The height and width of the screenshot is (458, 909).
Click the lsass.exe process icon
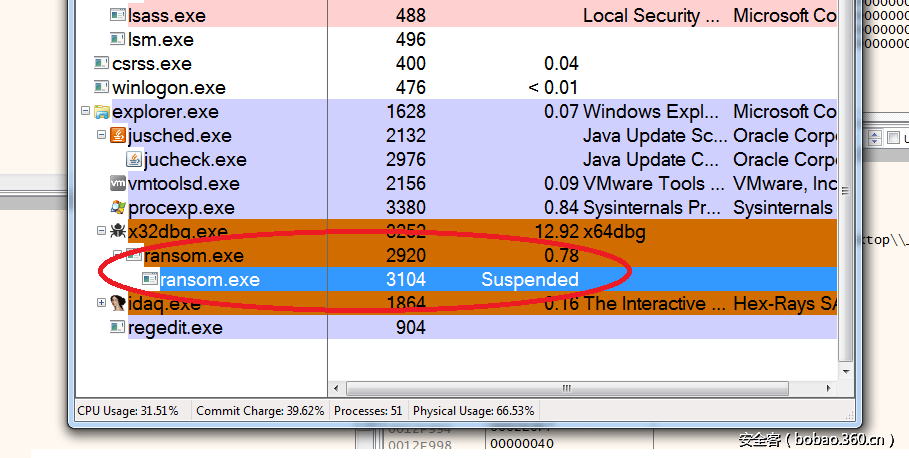coord(117,16)
